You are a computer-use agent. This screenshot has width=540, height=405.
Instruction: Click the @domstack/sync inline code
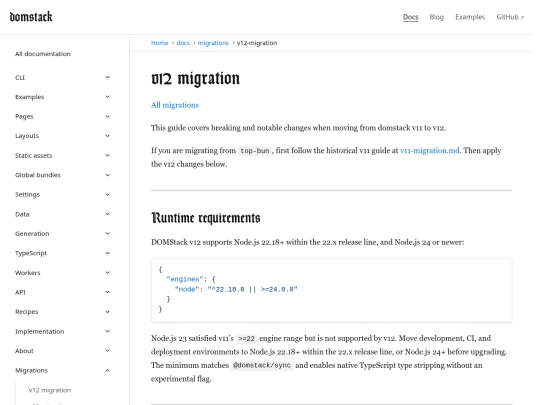[262, 365]
